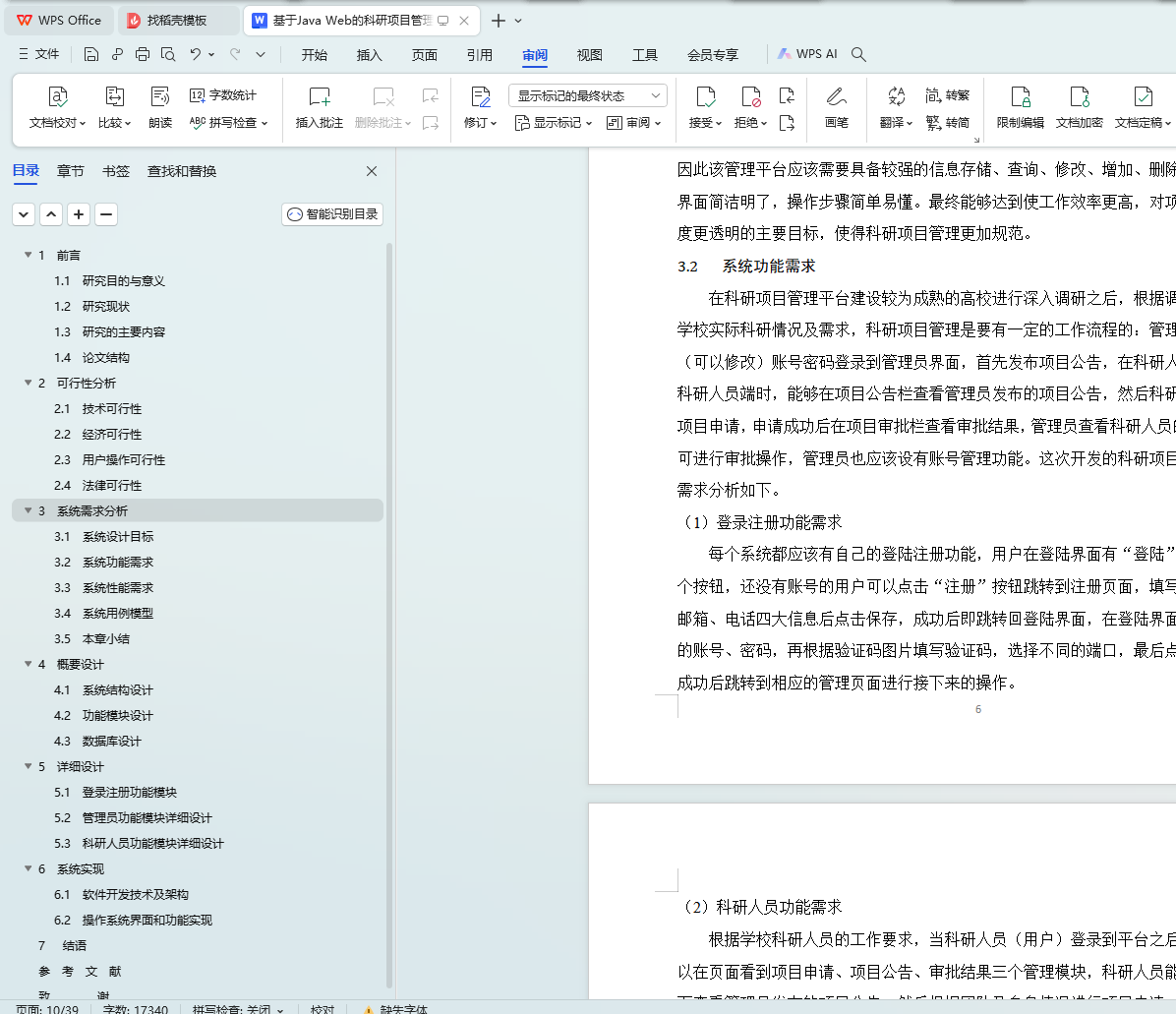This screenshot has width=1176, height=1014.
Task: Click the undo arrow icon
Action: coord(195,54)
